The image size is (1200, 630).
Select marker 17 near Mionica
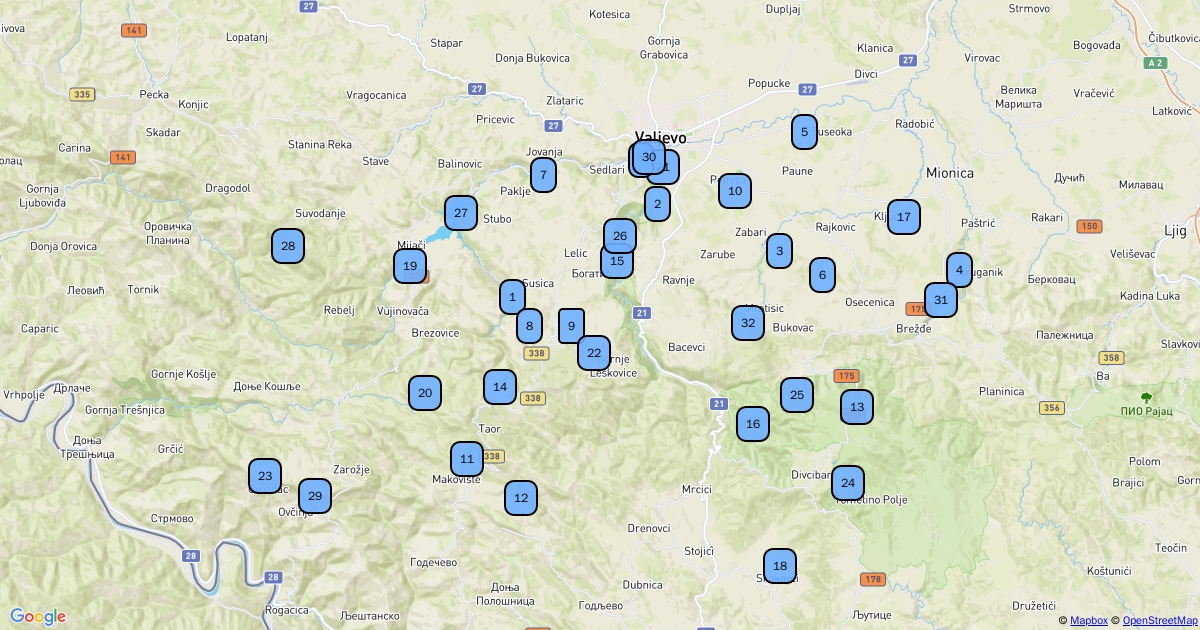coord(904,217)
